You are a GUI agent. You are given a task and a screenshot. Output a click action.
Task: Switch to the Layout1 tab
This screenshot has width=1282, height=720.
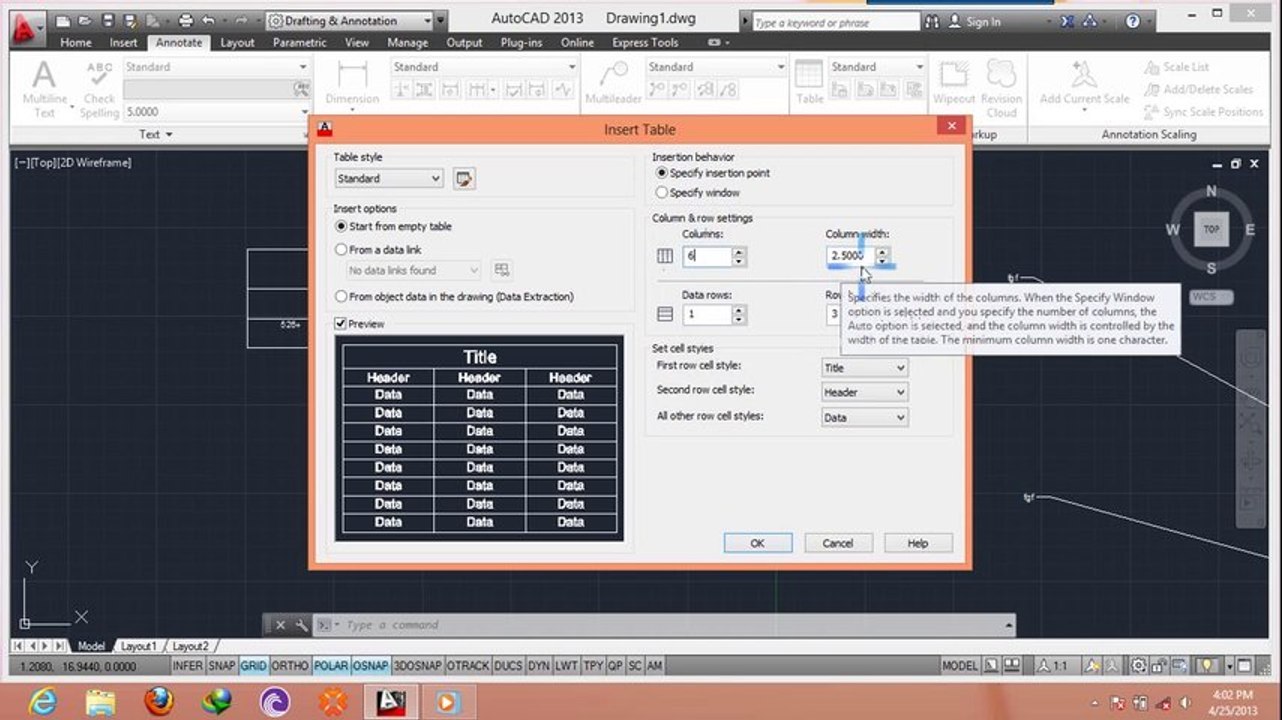point(139,647)
